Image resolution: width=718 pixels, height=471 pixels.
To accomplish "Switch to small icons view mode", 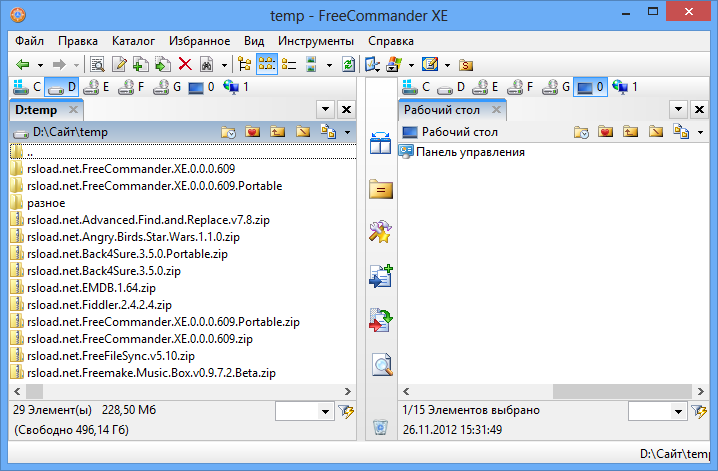I will coord(267,65).
